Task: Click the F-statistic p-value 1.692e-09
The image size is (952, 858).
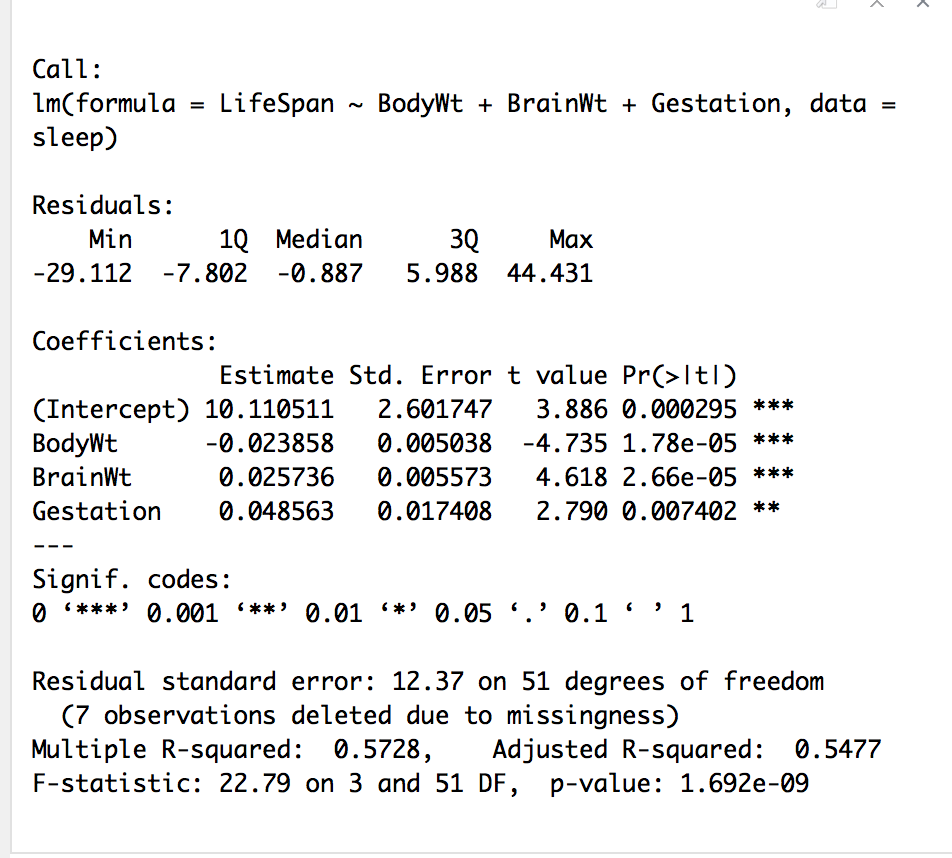Action: pyautogui.click(x=744, y=784)
